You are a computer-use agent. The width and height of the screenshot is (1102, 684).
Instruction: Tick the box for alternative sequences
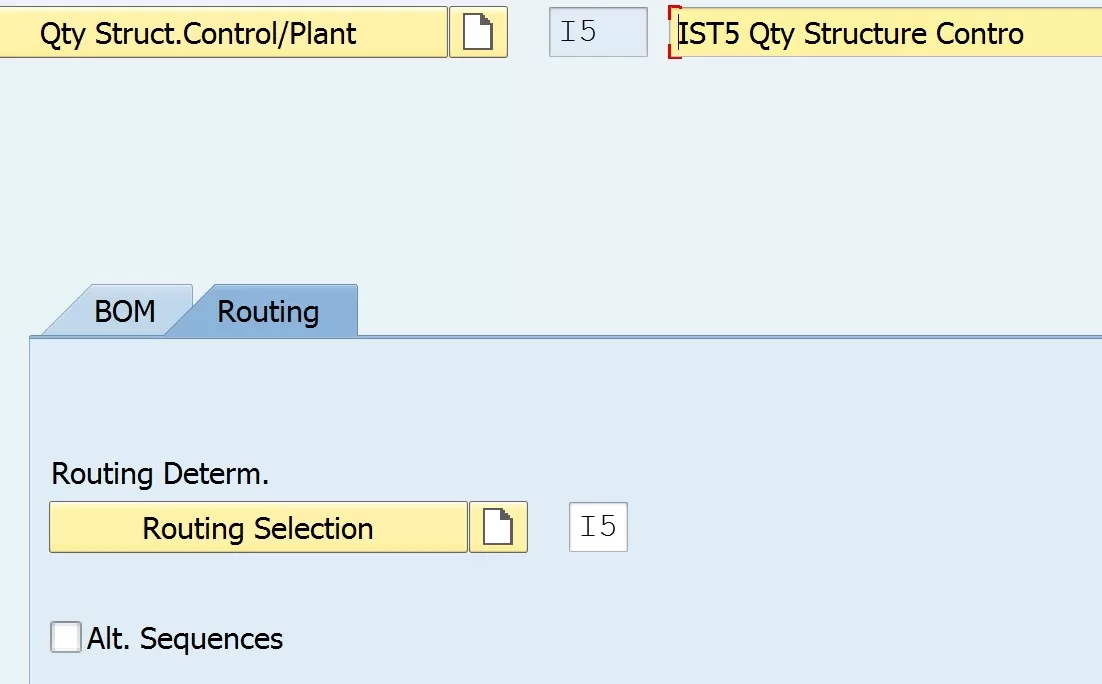(x=66, y=638)
